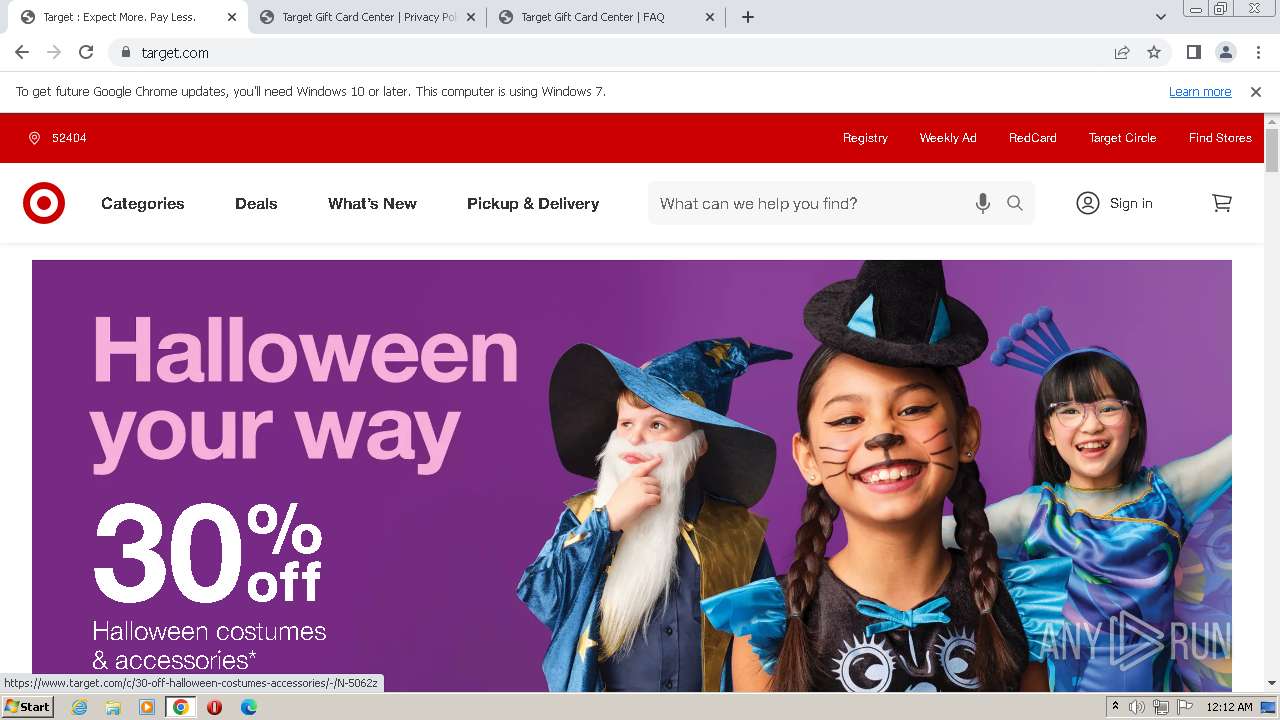Click the Windows Start button
This screenshot has width=1280, height=720.
pyautogui.click(x=27, y=707)
